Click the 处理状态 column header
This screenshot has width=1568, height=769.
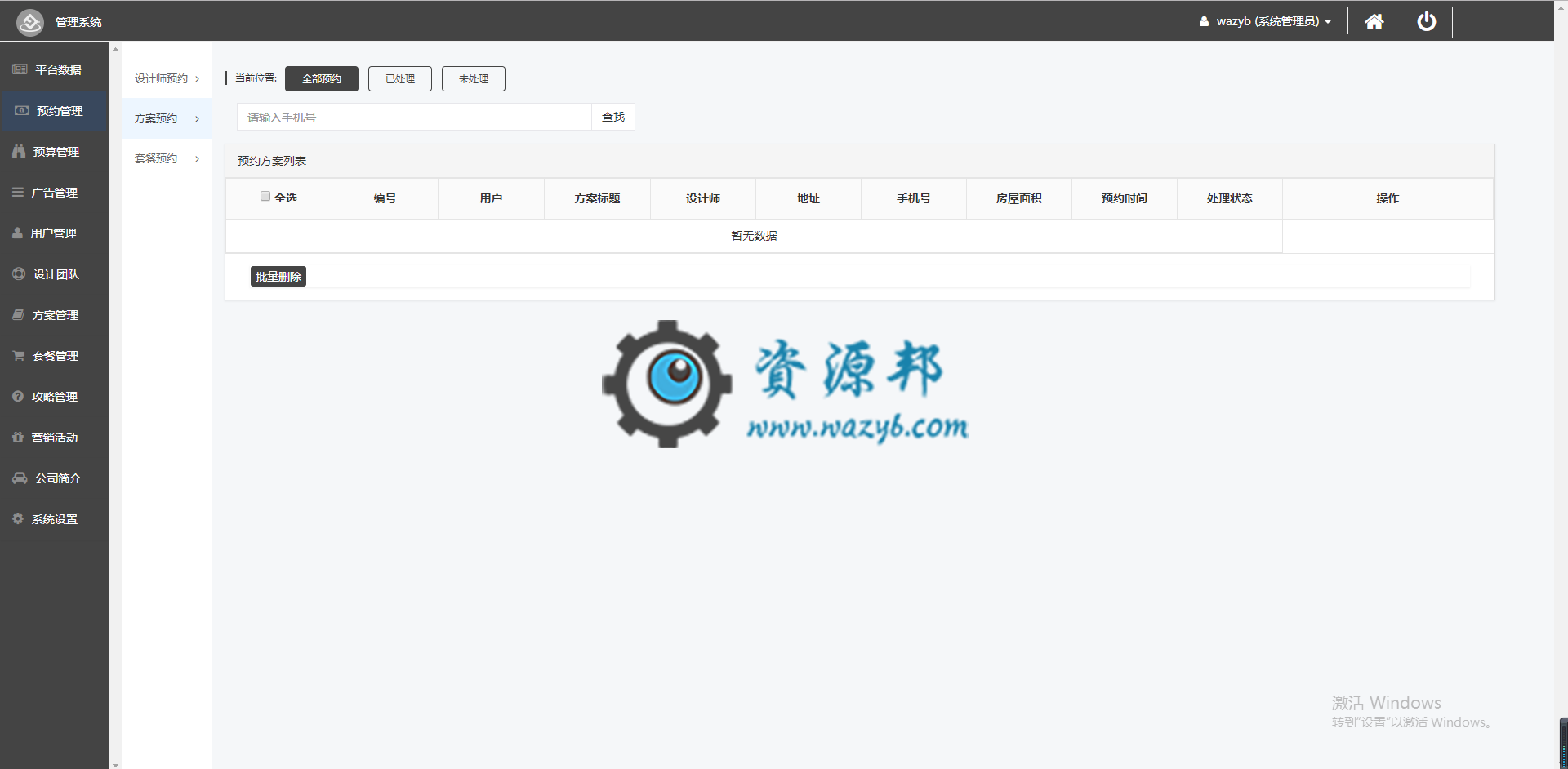1230,198
